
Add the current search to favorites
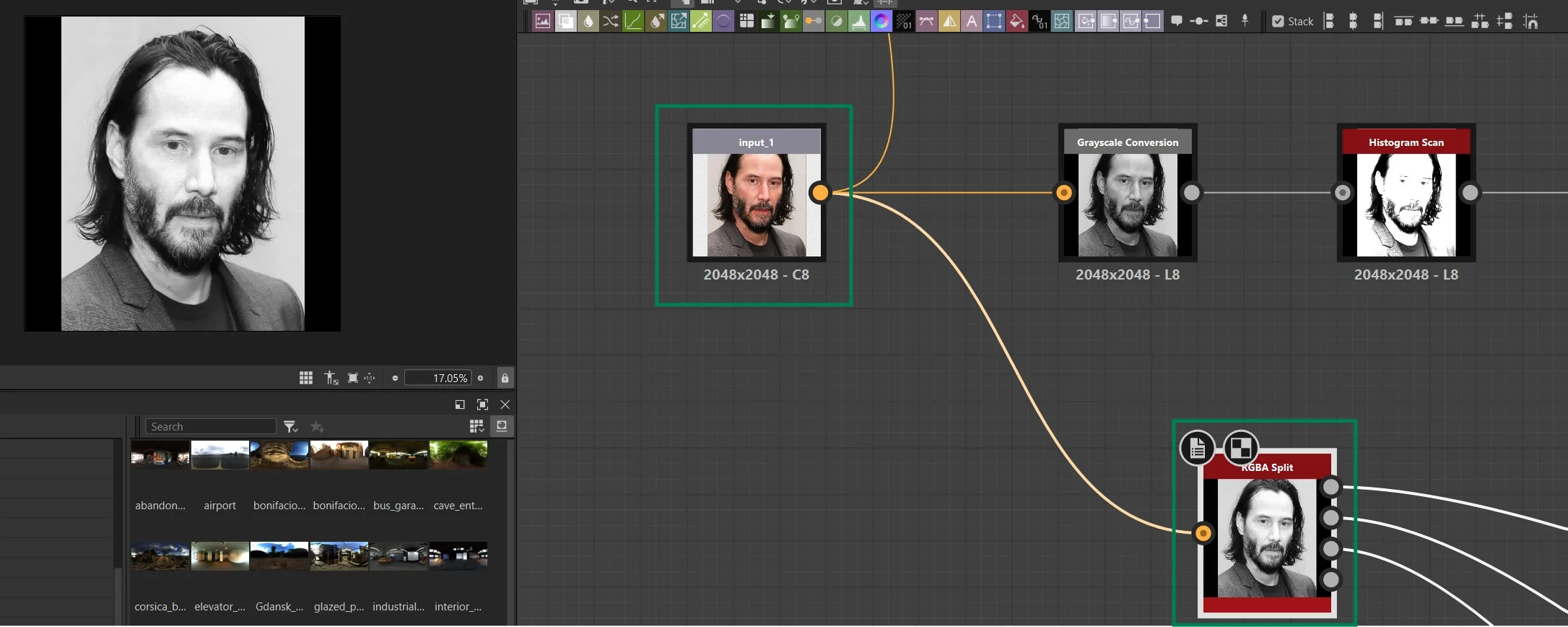coord(316,427)
